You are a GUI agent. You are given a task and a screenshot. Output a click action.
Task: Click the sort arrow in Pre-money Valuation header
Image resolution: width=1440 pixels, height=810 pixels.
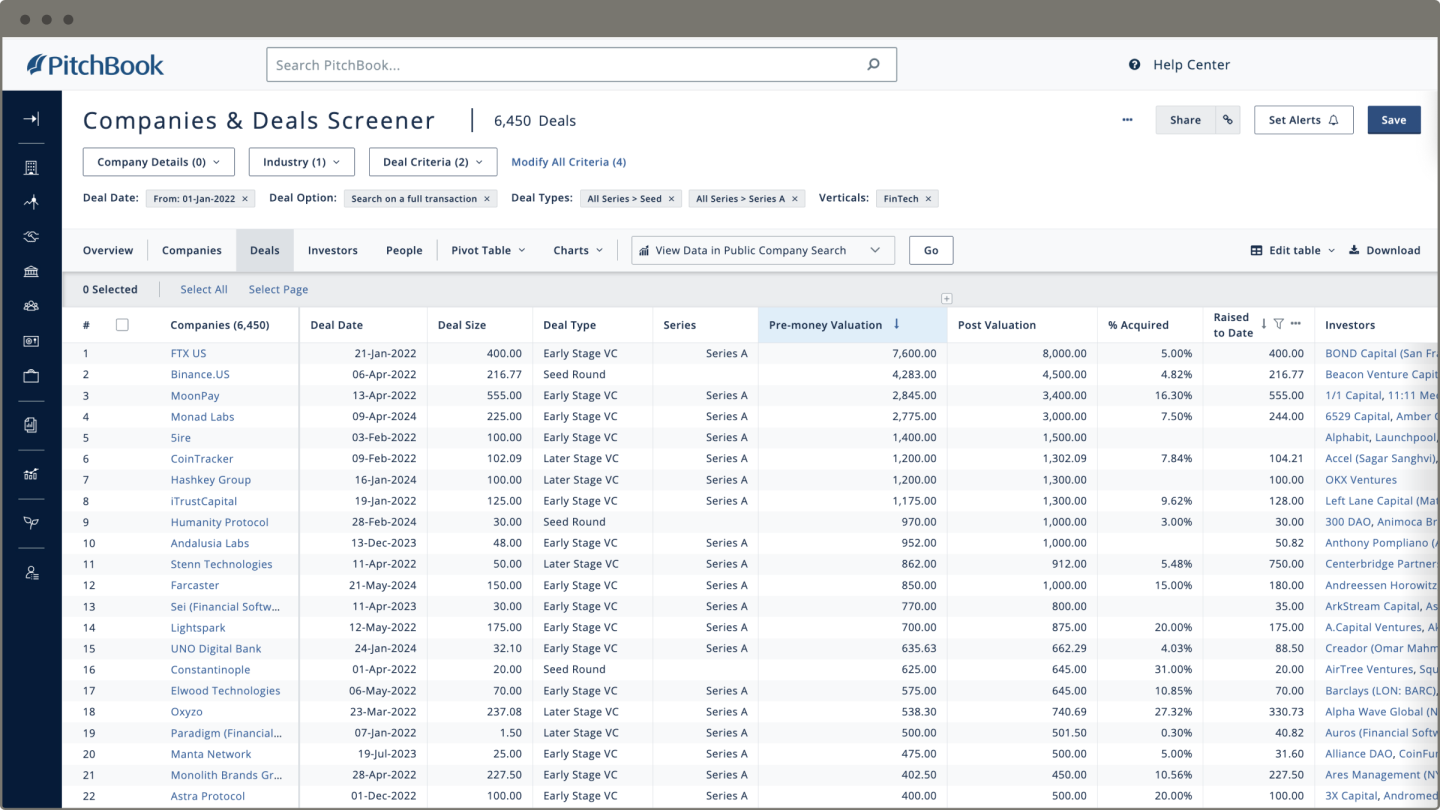coord(896,324)
